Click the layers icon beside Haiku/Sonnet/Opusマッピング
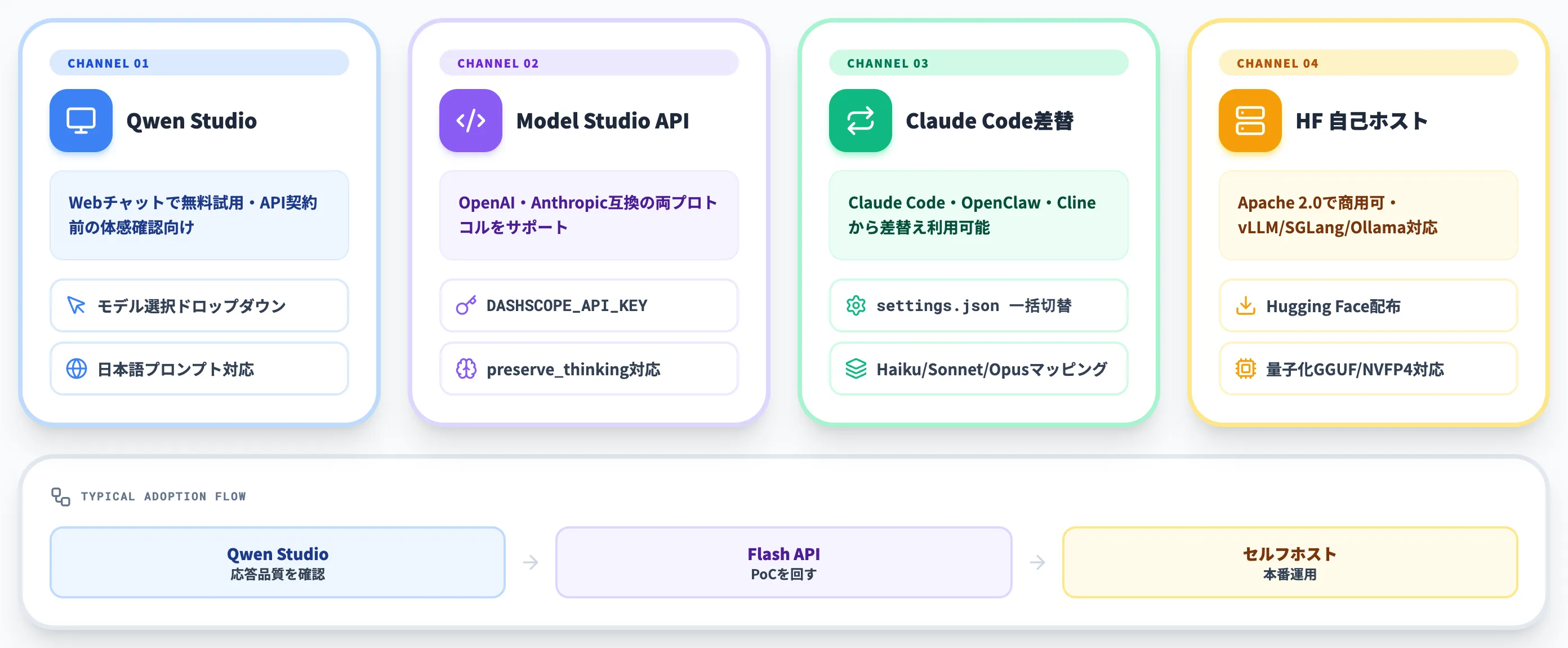The width and height of the screenshot is (1568, 648). 856,369
